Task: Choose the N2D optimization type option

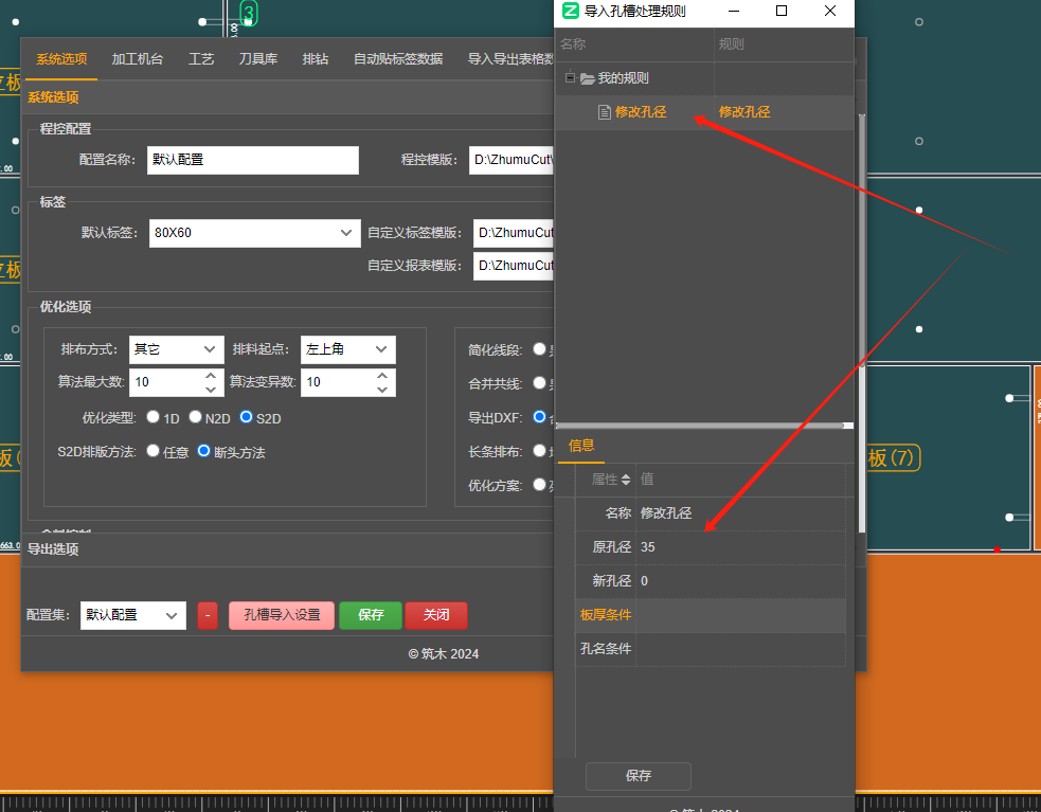Action: [196, 417]
